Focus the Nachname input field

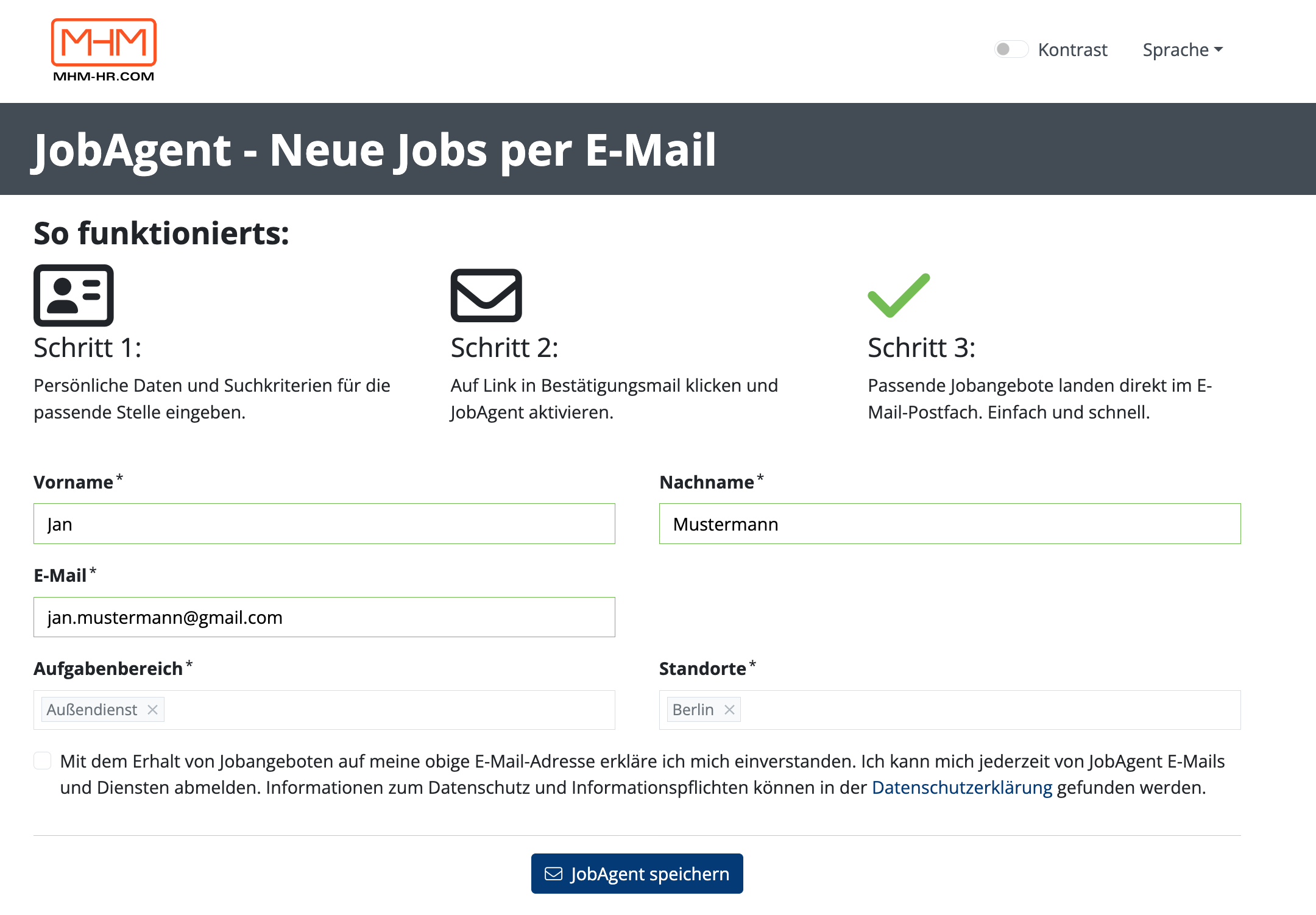950,524
